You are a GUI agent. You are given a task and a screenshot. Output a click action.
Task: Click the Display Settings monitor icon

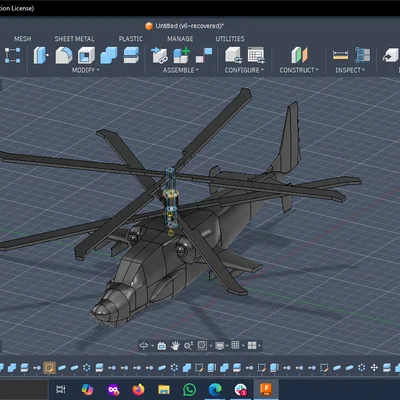pos(220,346)
